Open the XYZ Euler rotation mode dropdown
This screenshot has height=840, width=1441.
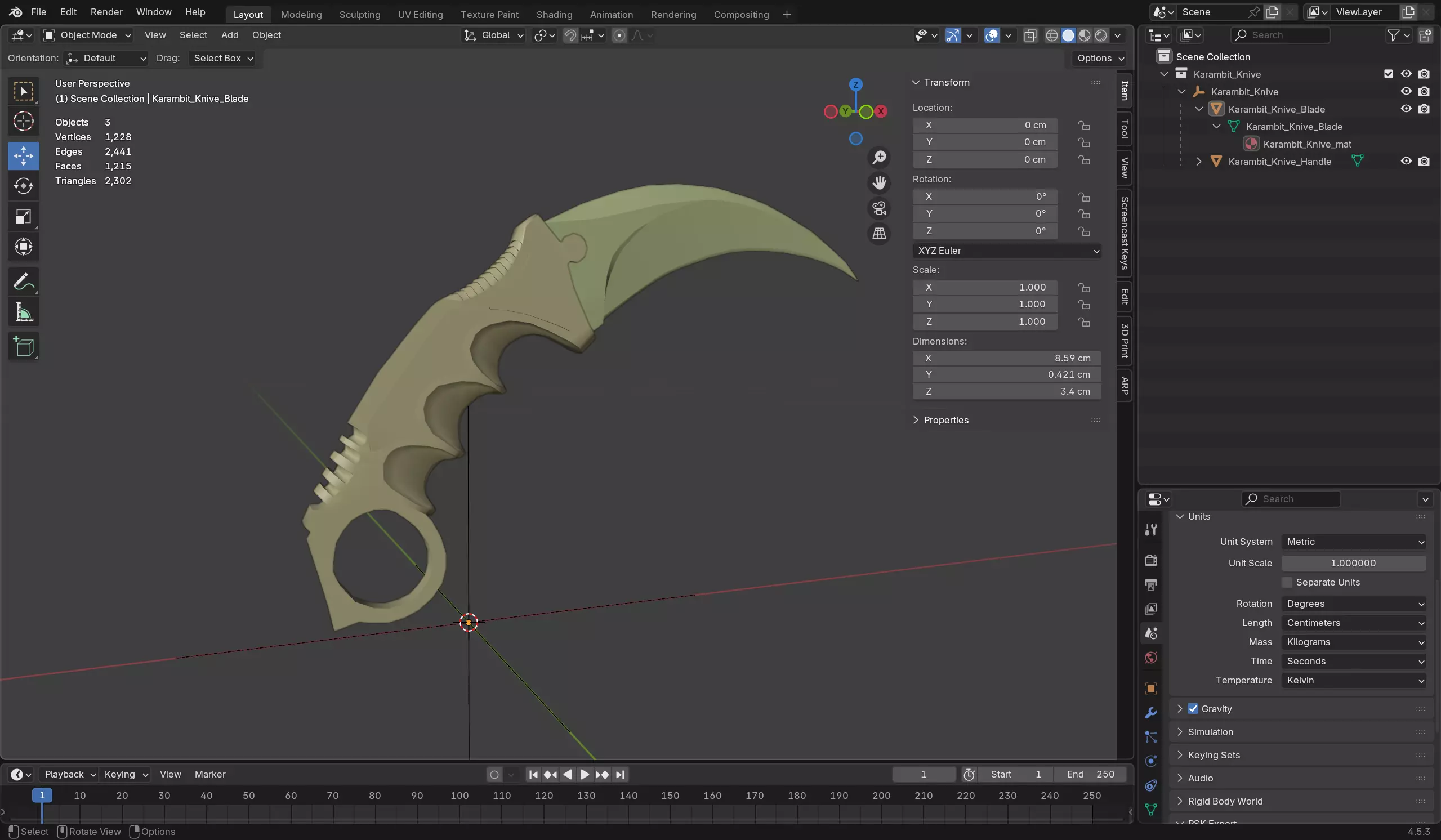(1007, 251)
